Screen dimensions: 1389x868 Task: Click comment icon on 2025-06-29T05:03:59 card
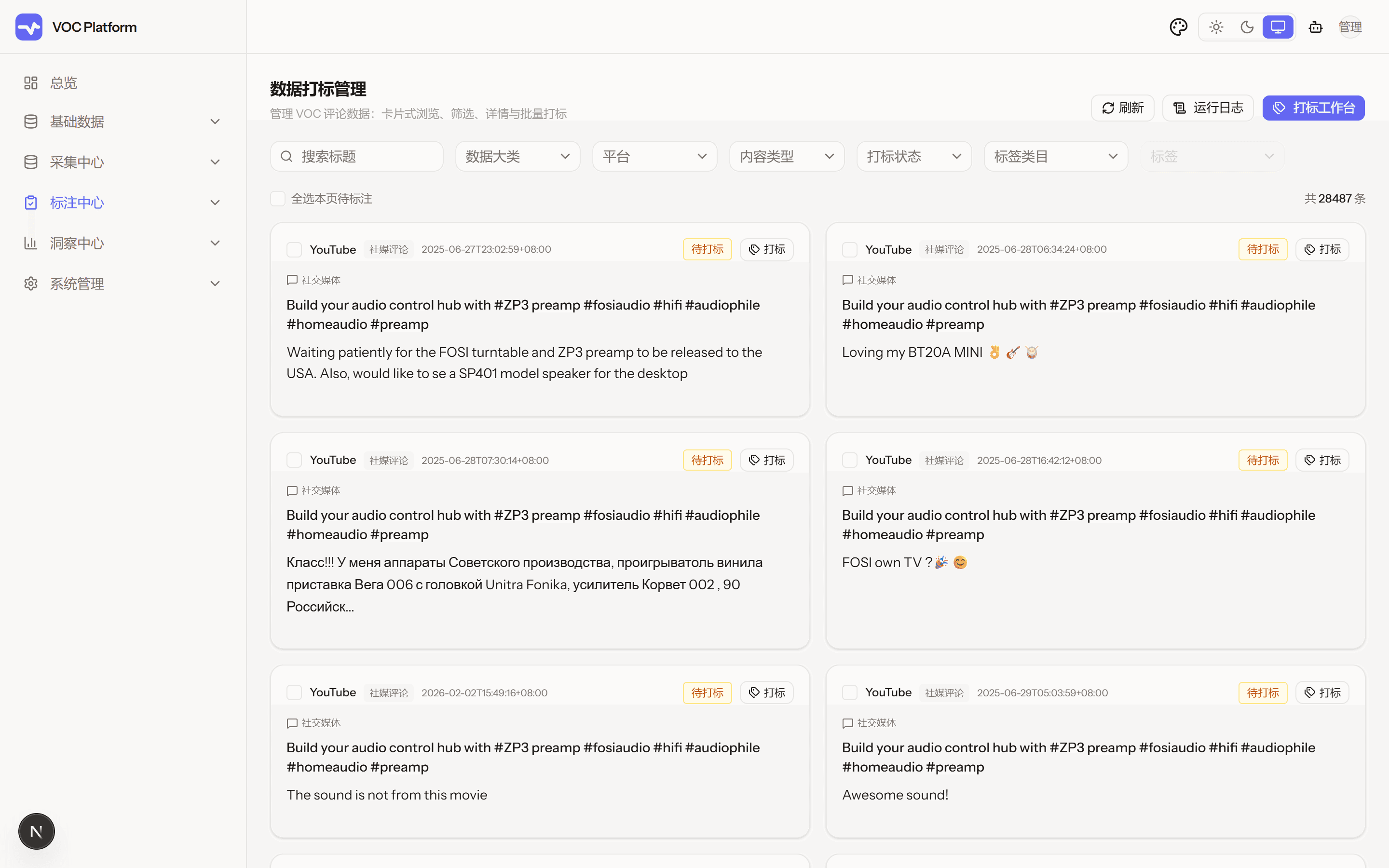[x=848, y=723]
